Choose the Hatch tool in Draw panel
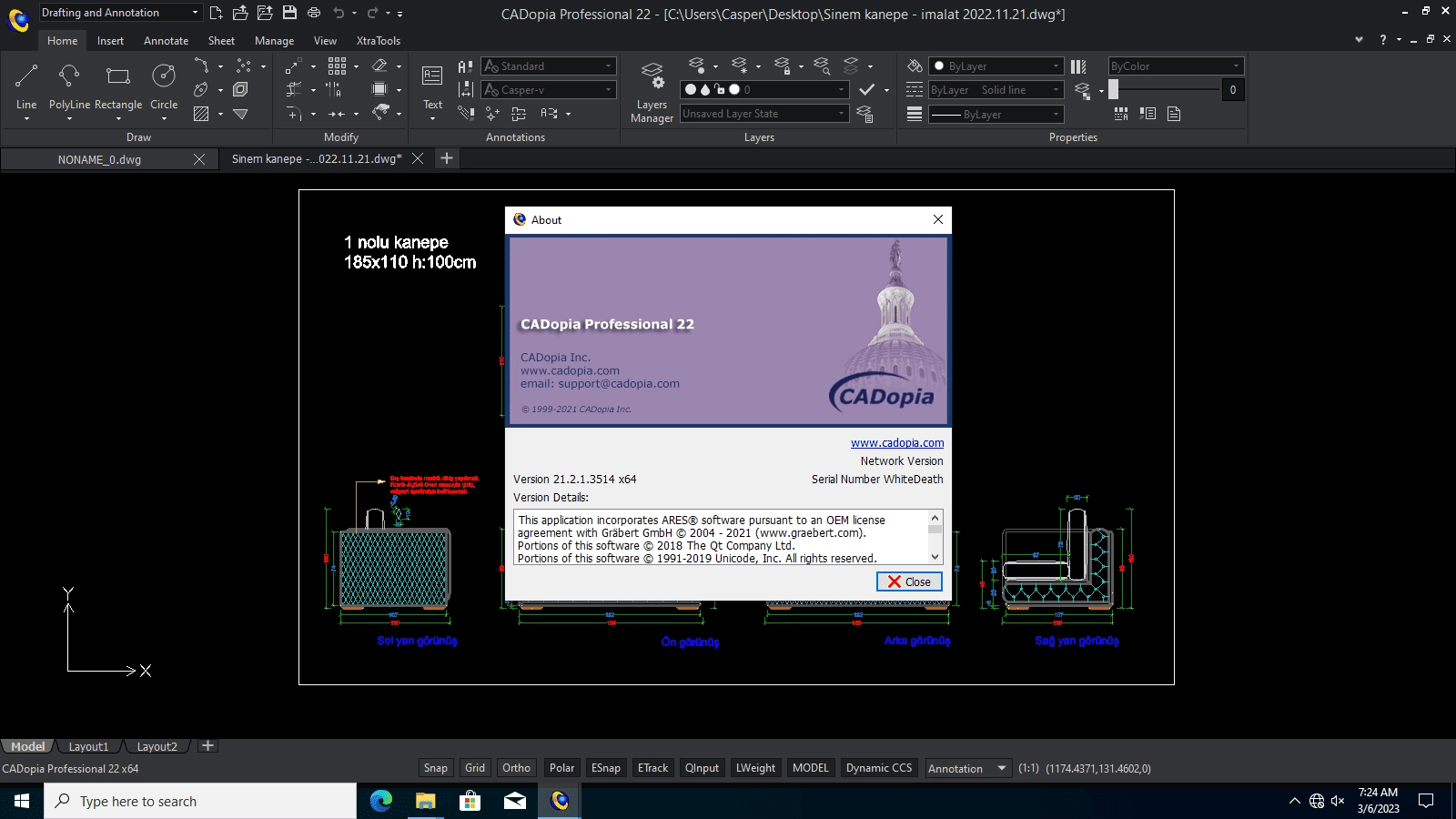Image resolution: width=1456 pixels, height=819 pixels. pos(201,114)
